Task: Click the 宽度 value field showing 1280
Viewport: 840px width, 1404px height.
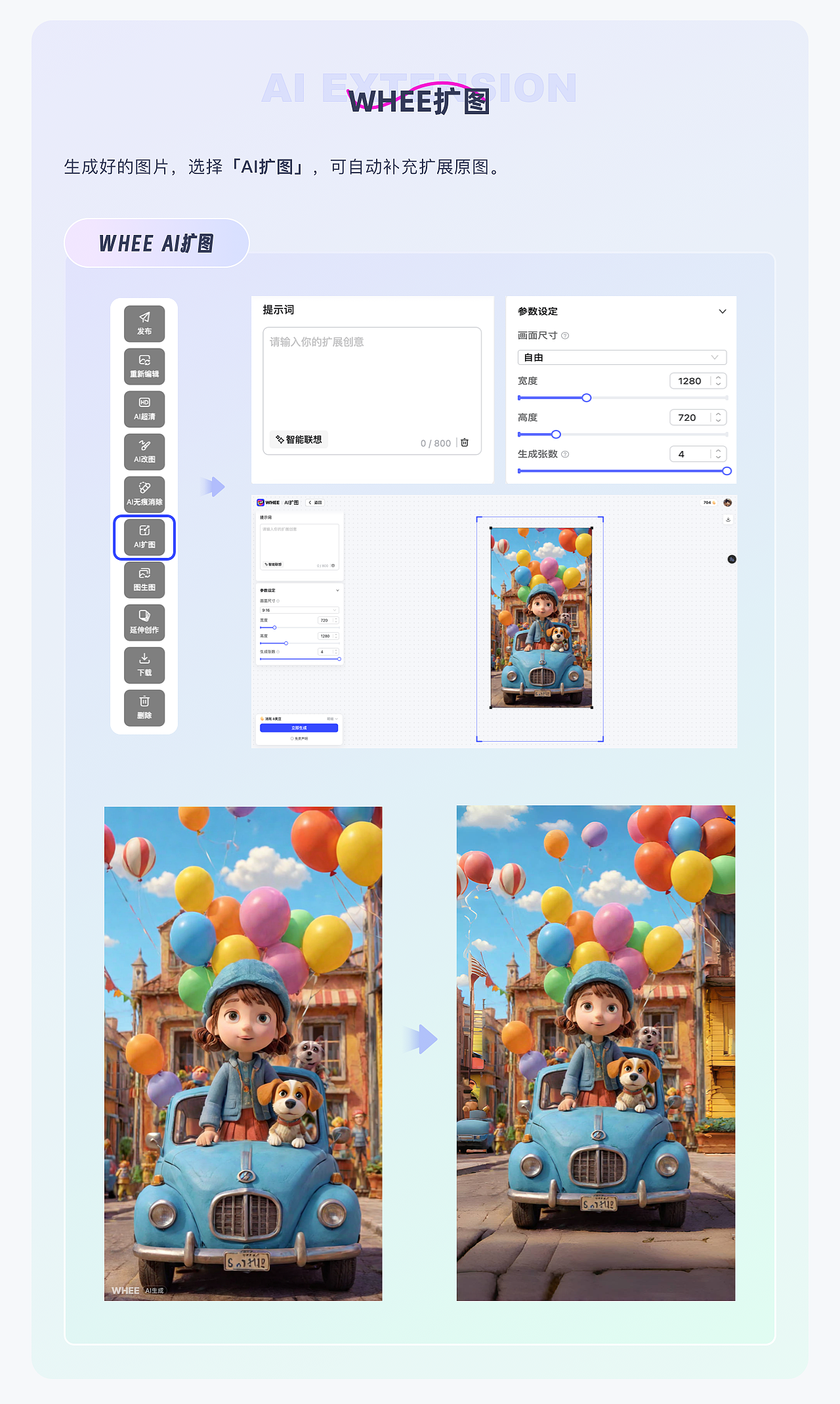Action: click(x=698, y=381)
